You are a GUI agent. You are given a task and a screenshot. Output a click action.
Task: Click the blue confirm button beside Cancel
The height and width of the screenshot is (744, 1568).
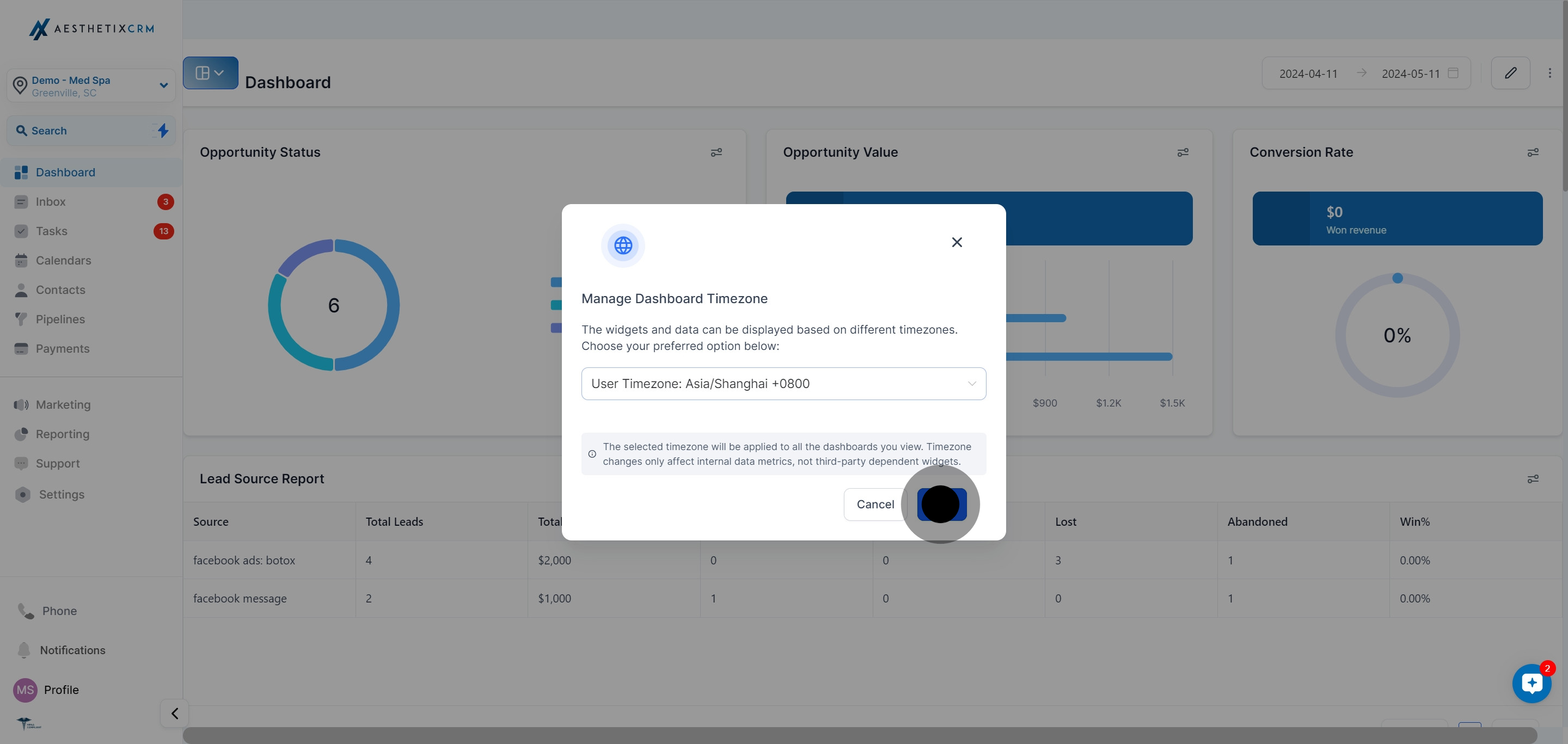(941, 505)
